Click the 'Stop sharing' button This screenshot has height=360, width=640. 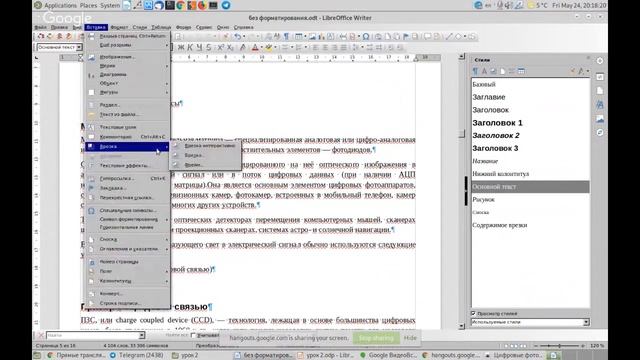[376, 338]
